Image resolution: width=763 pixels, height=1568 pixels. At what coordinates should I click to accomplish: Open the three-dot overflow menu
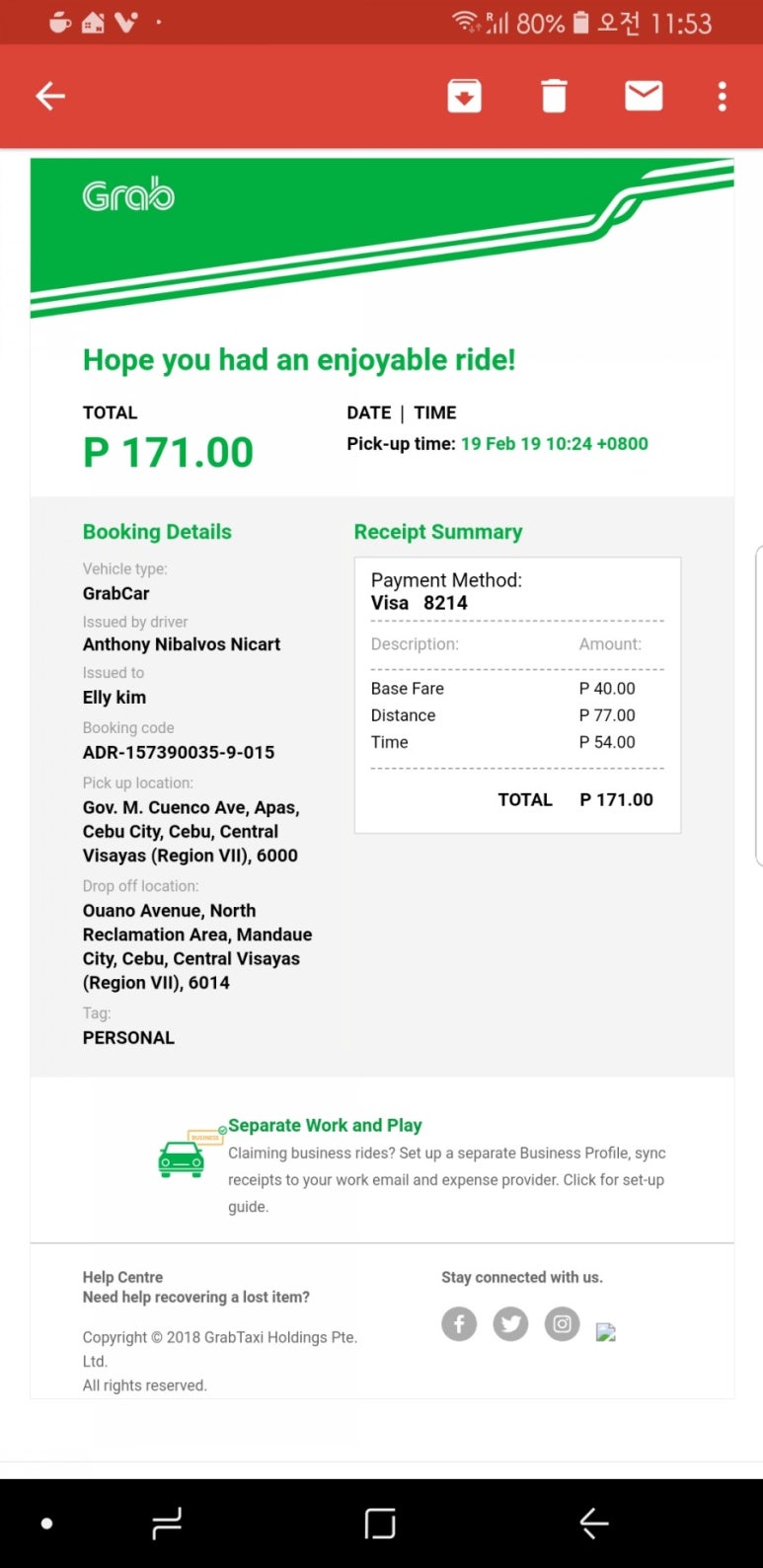coord(723,96)
